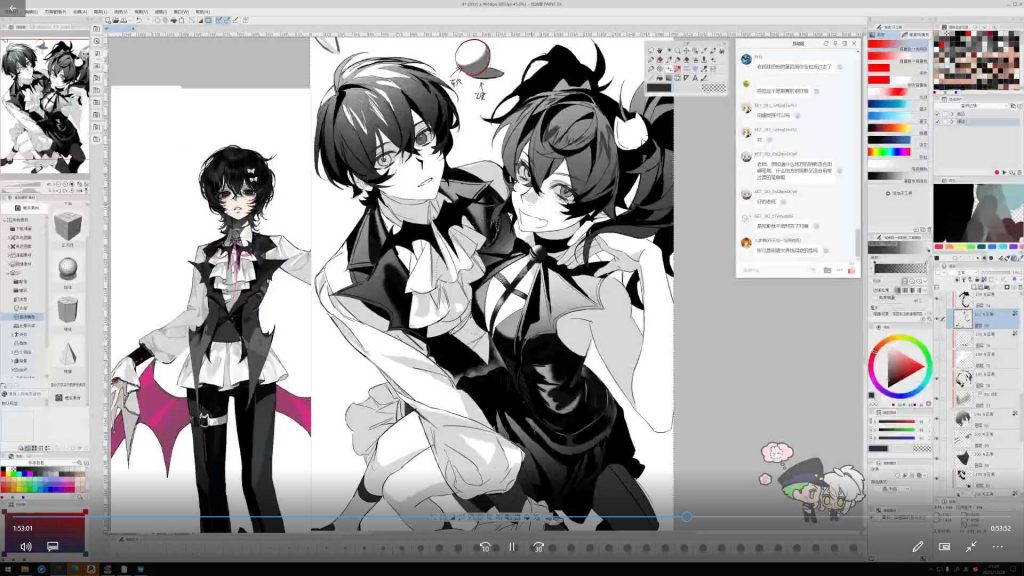The height and width of the screenshot is (576, 1024).
Task: Mute the video volume
Action: click(x=26, y=547)
